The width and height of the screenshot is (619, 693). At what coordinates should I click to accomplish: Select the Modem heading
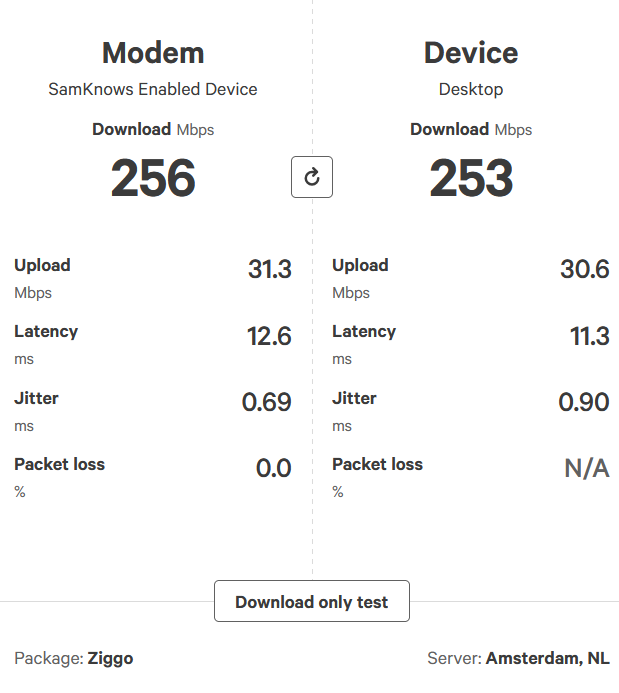point(153,52)
